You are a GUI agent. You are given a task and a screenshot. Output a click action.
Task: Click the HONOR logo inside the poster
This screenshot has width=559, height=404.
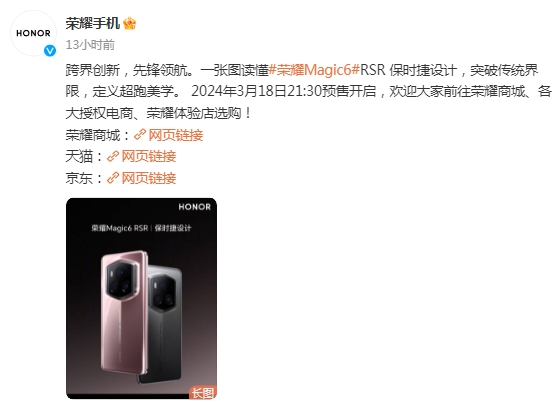point(195,207)
